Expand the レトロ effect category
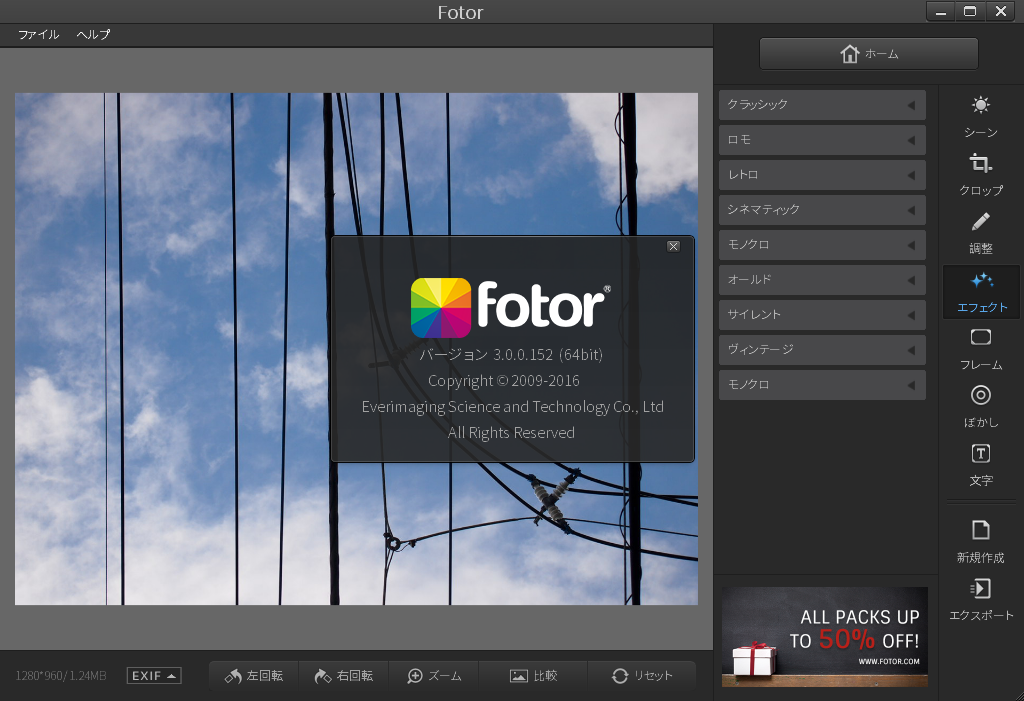 (822, 174)
